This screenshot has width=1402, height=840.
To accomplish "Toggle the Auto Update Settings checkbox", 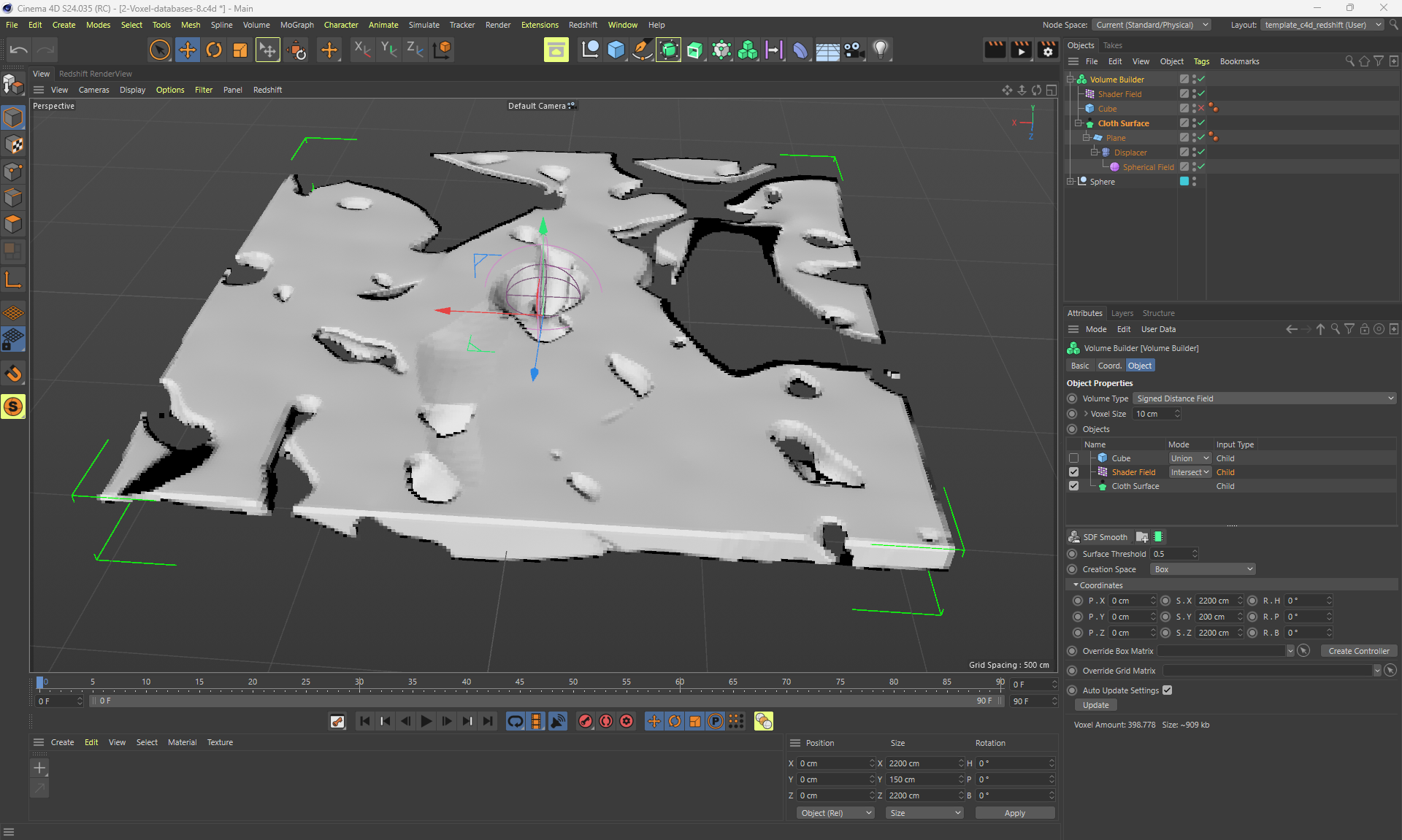I will (x=1167, y=690).
